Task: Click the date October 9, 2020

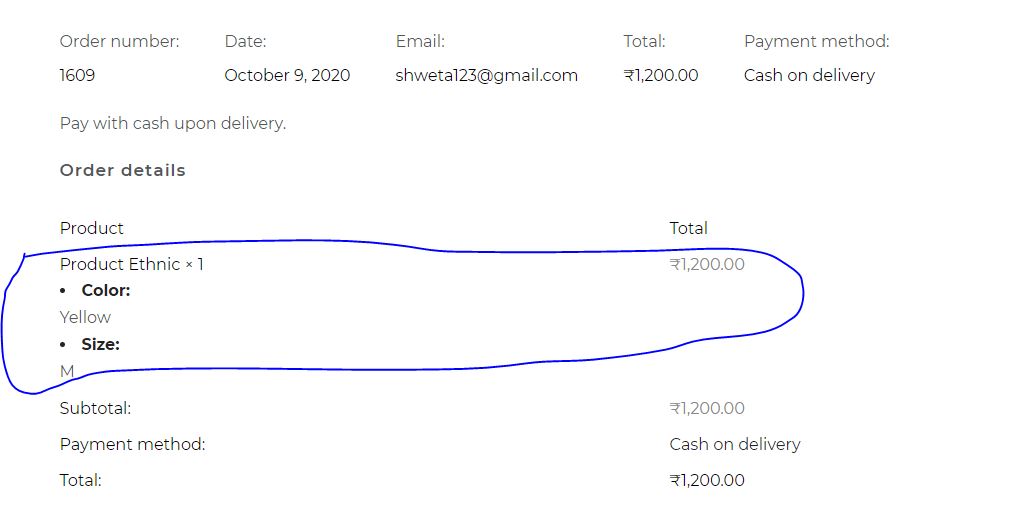Action: click(287, 75)
